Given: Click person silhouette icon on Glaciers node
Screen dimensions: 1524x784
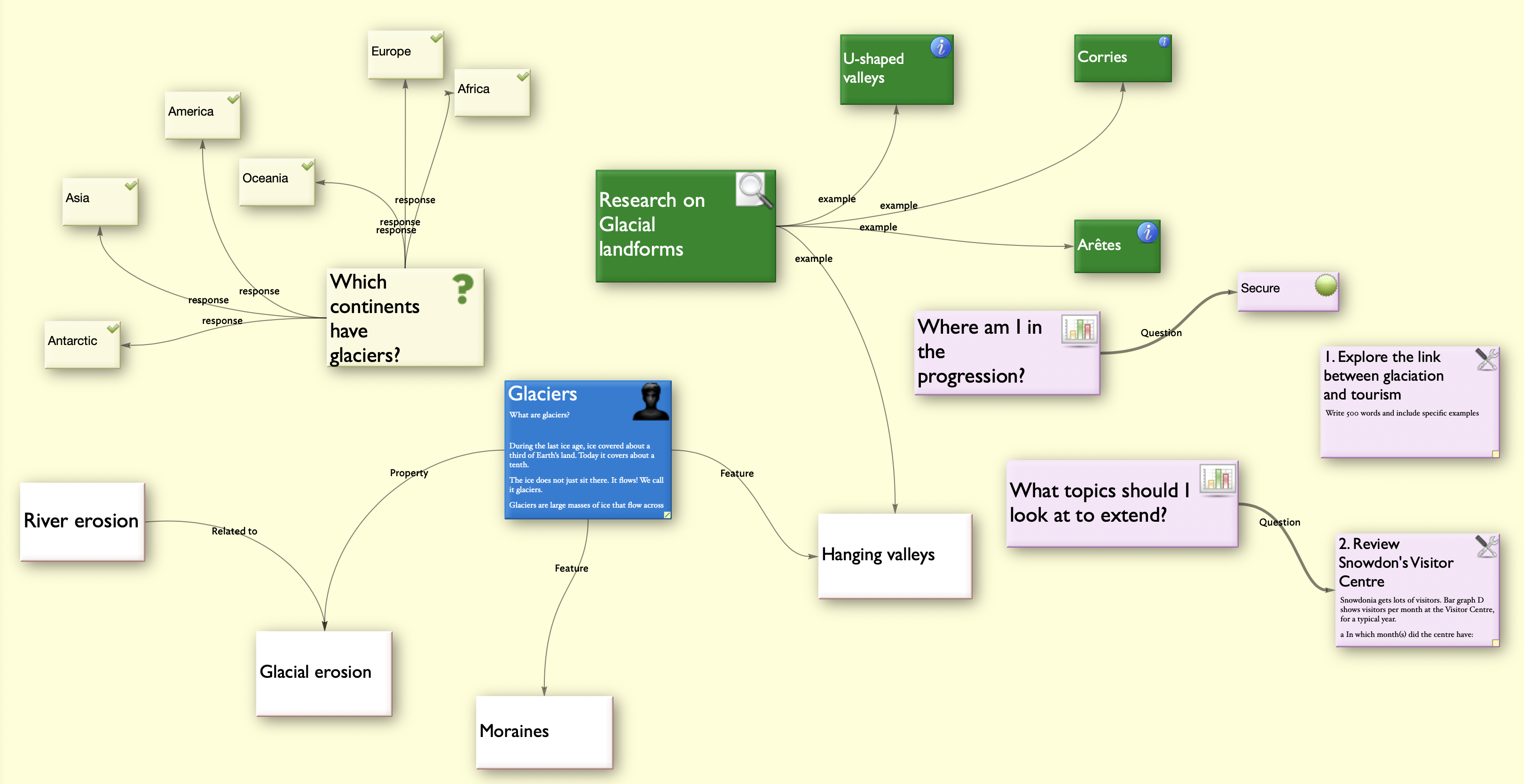Looking at the screenshot, I should click(x=651, y=402).
